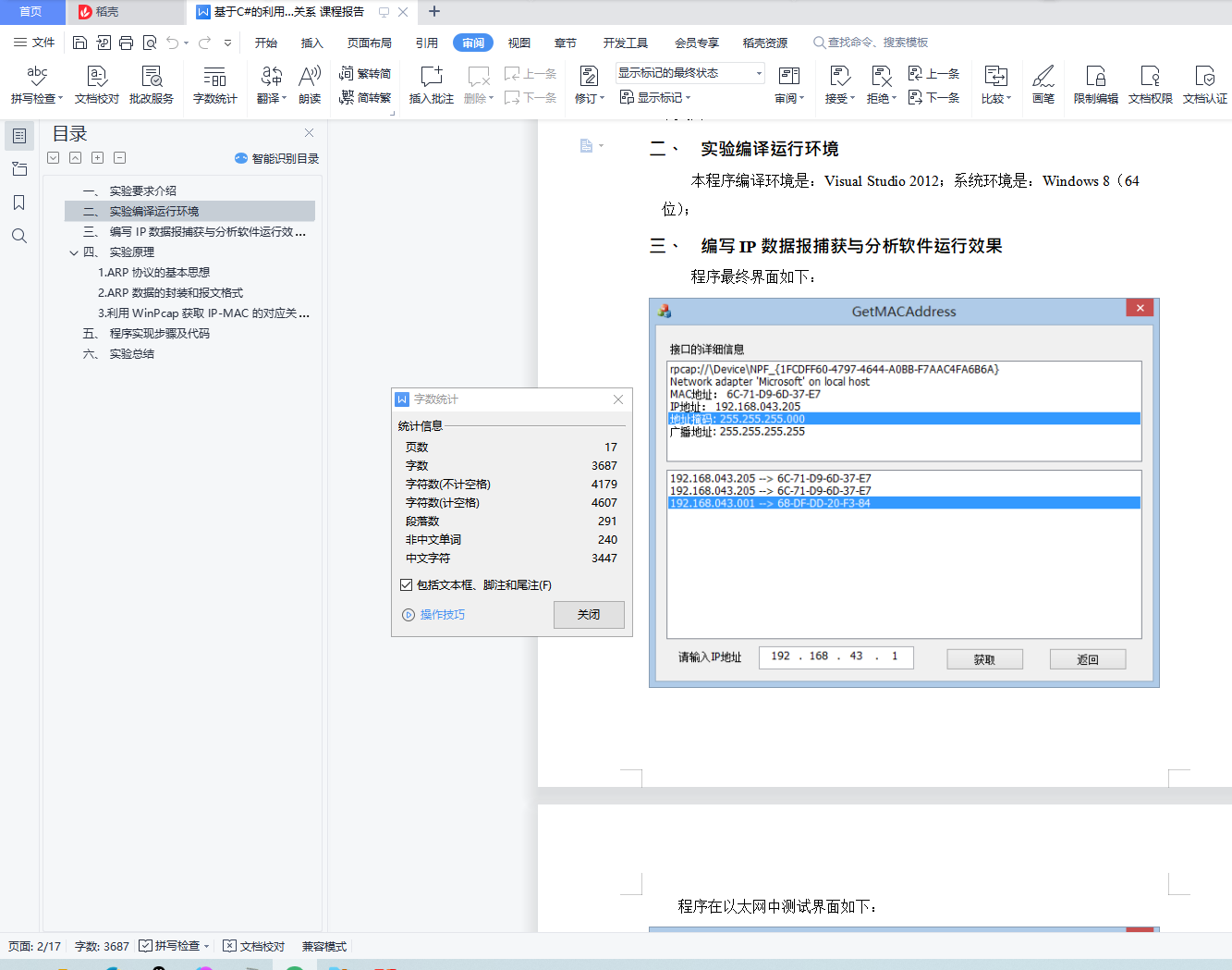Jump to outline item 1.ARP 协议的基本思想
Viewport: 1232px width, 970px height.
coord(189,272)
